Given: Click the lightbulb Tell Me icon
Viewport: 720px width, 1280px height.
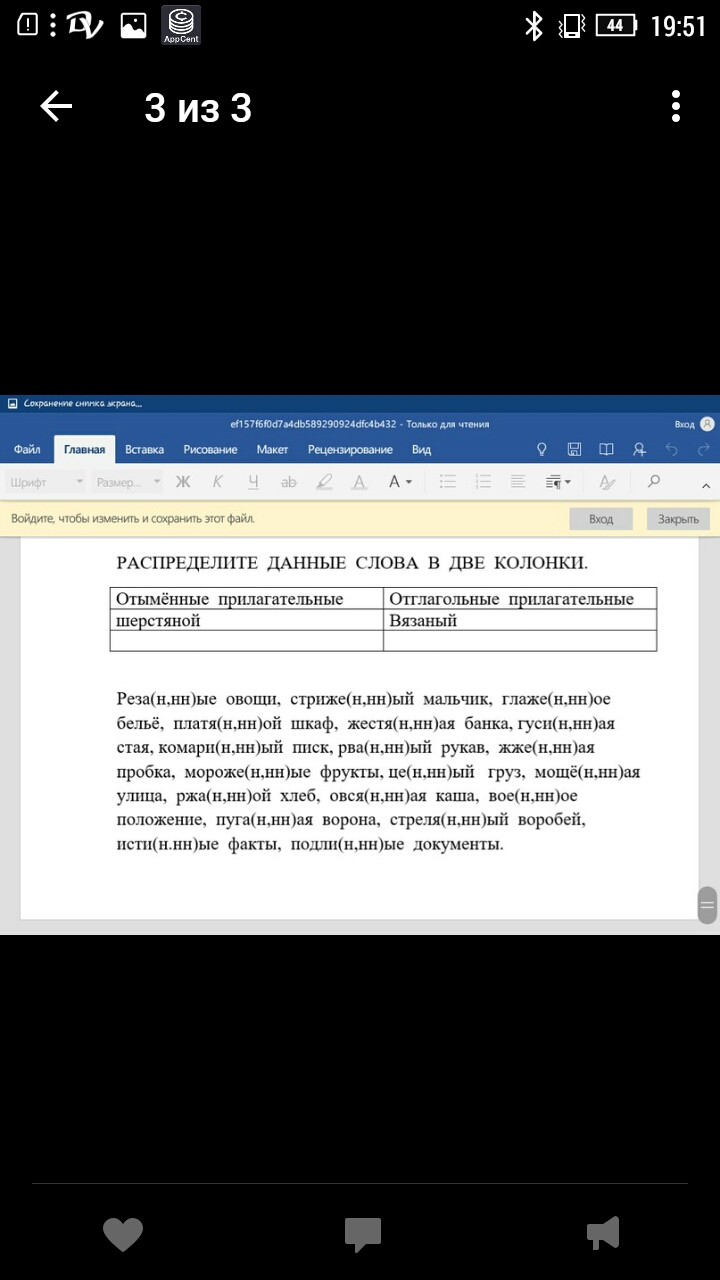Looking at the screenshot, I should click(x=542, y=450).
